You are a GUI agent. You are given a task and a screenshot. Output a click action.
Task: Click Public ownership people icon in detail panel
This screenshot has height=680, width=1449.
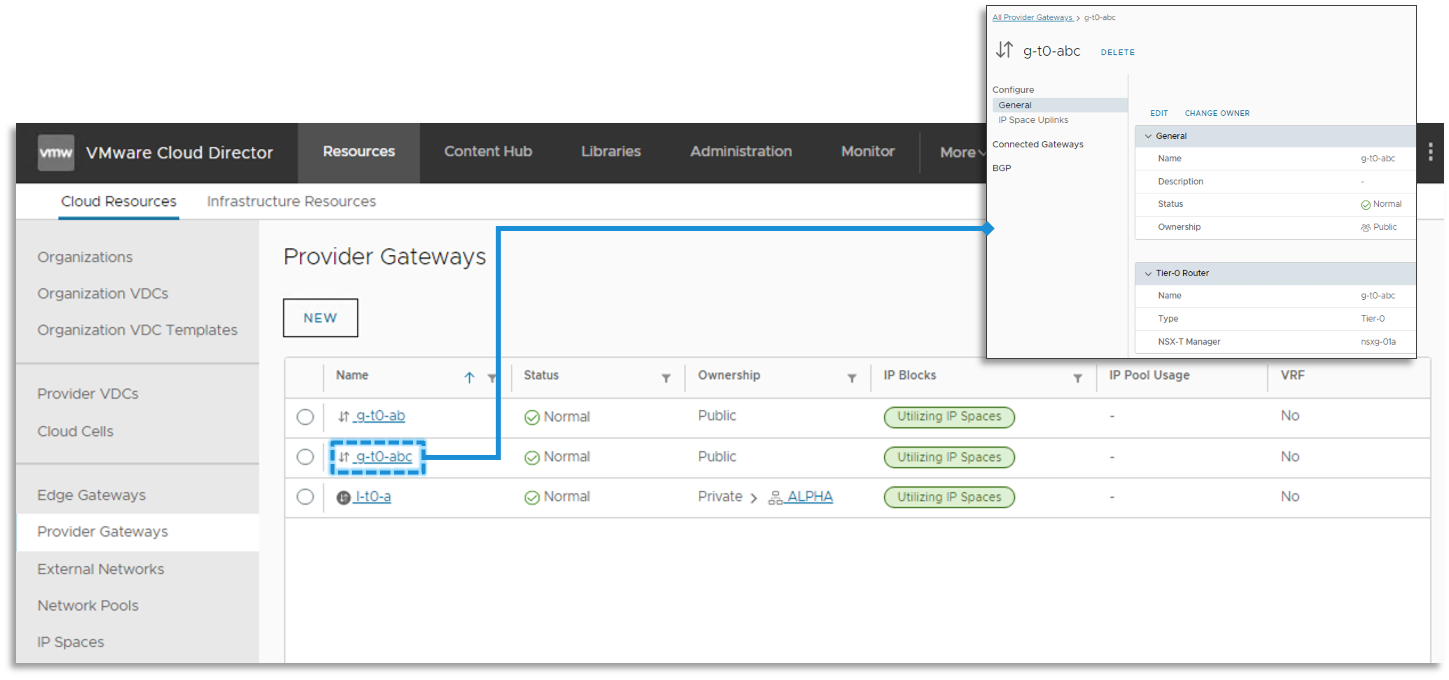[1366, 227]
